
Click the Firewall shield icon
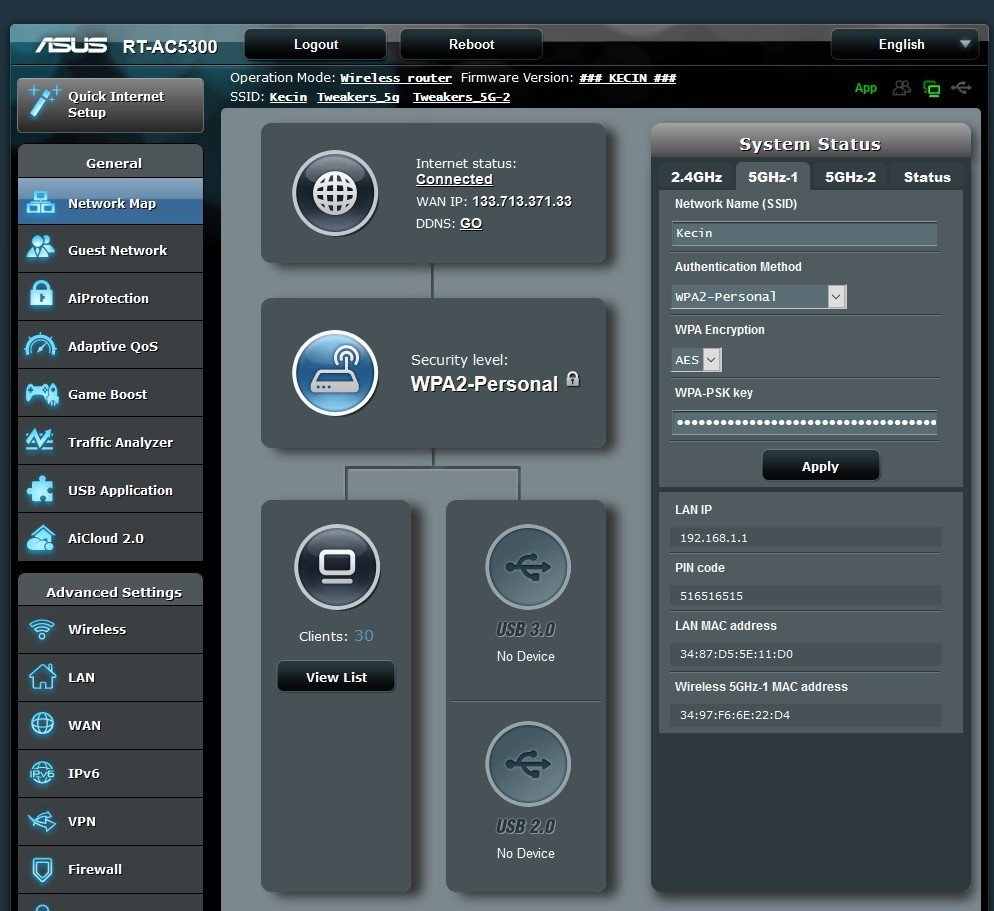pos(42,869)
